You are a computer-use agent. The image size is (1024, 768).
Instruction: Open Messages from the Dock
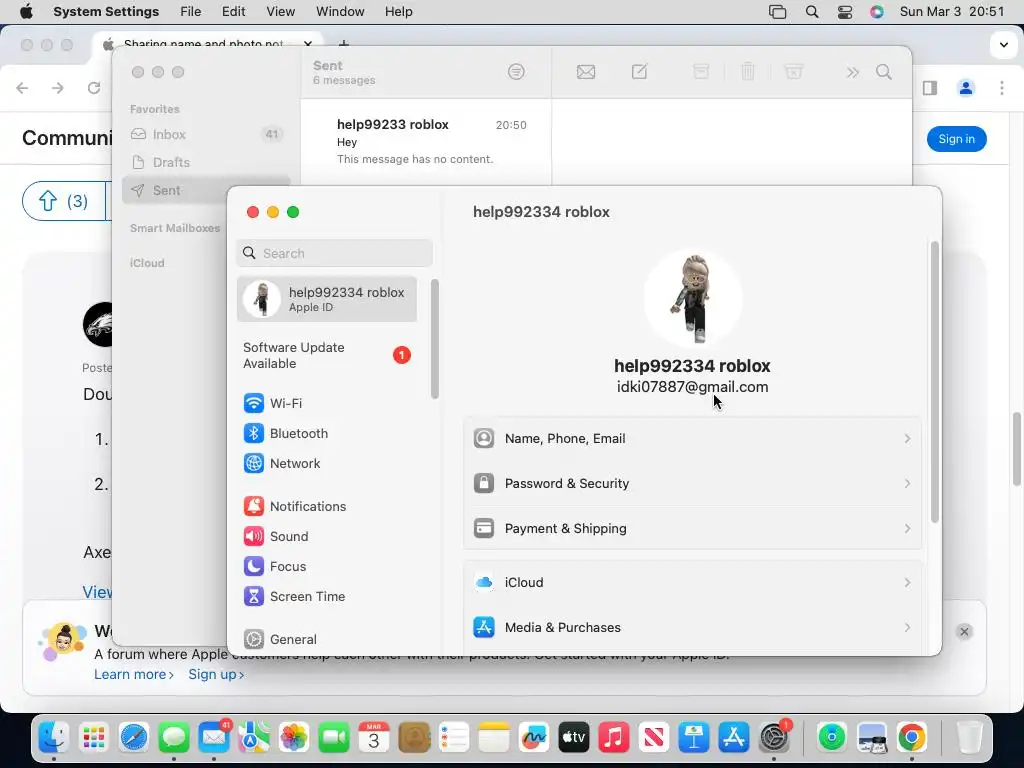[x=174, y=737]
